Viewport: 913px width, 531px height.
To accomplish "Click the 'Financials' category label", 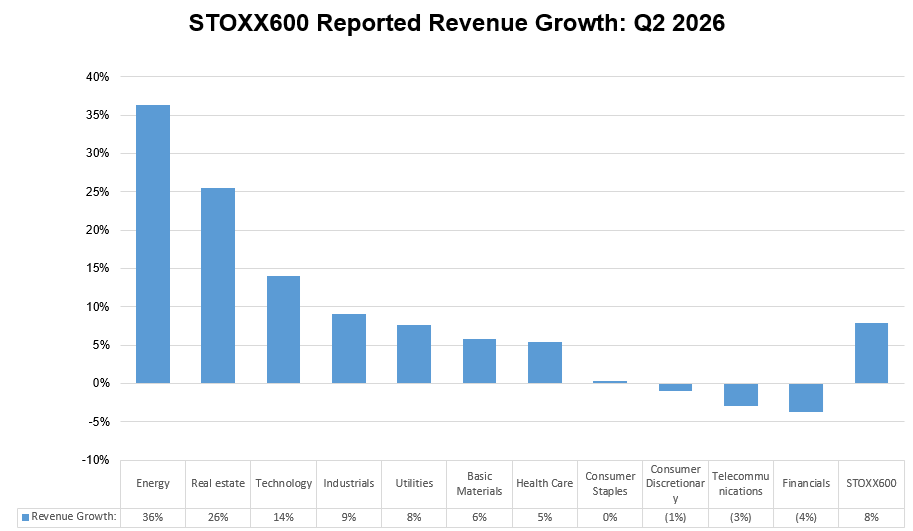I will coord(806,483).
